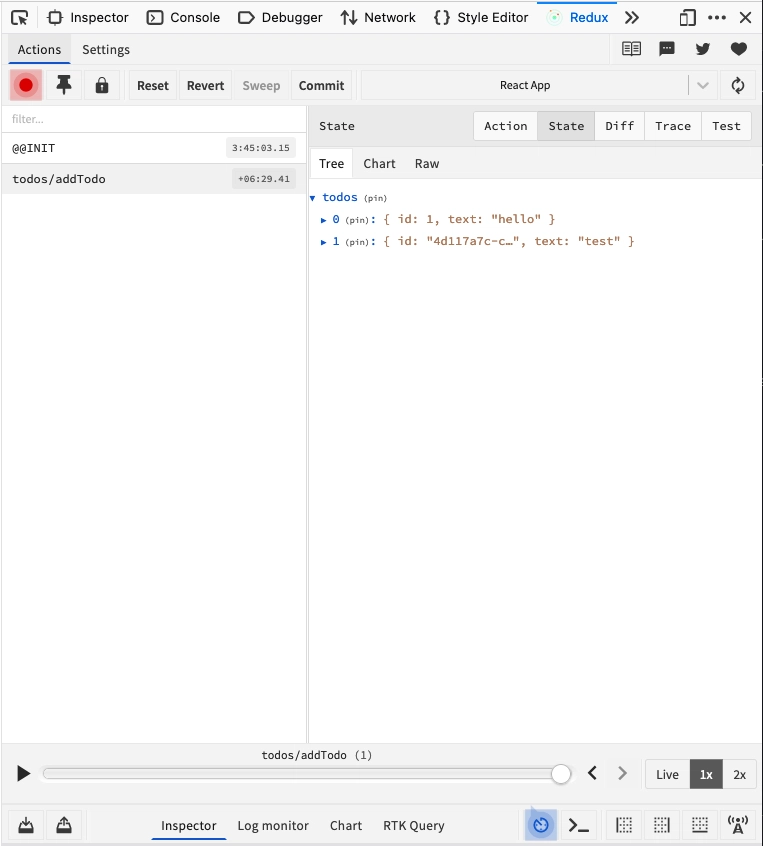Switch to the Console panel

183,17
